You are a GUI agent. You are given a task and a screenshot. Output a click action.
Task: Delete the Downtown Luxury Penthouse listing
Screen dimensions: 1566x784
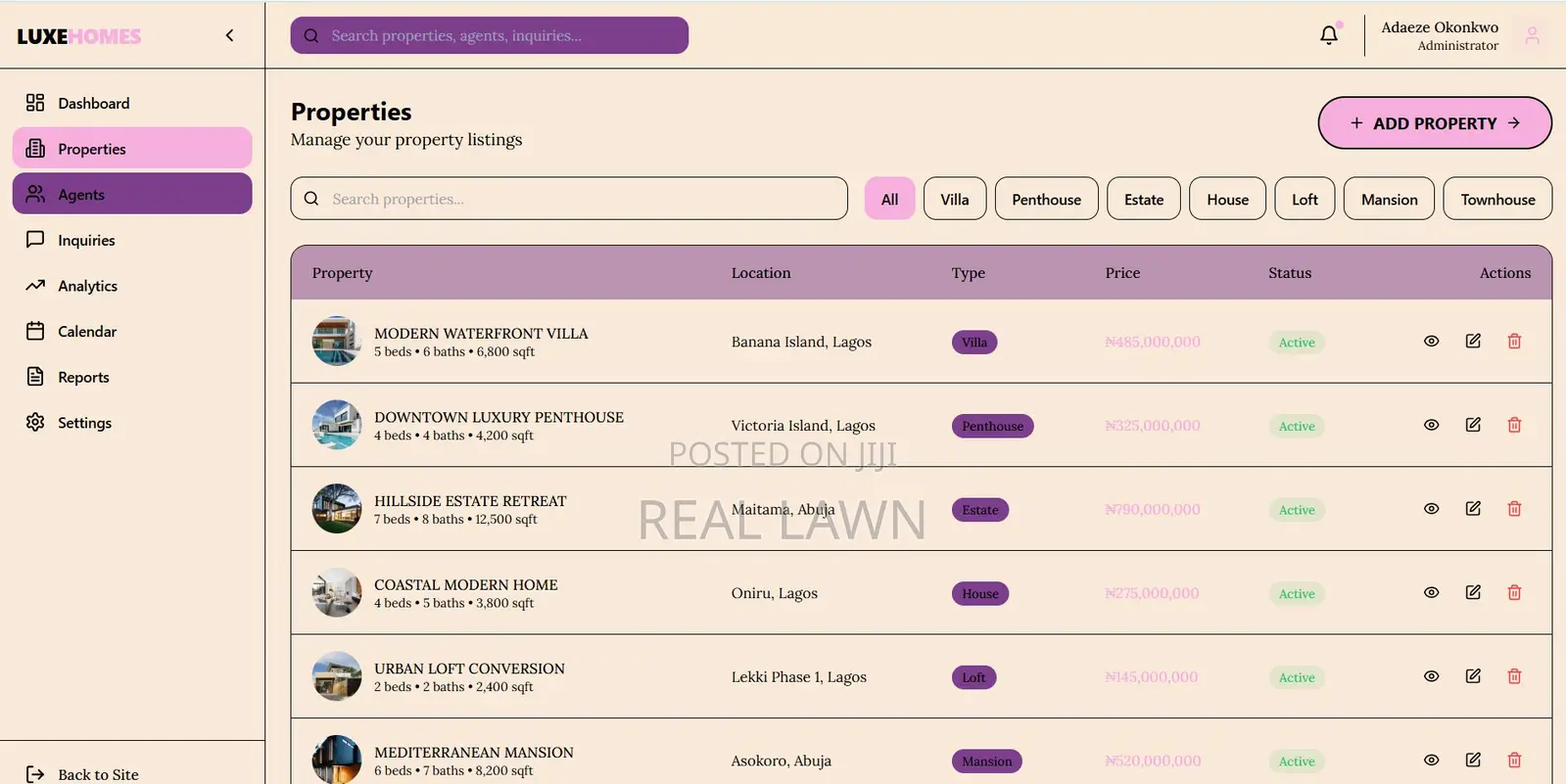point(1514,425)
